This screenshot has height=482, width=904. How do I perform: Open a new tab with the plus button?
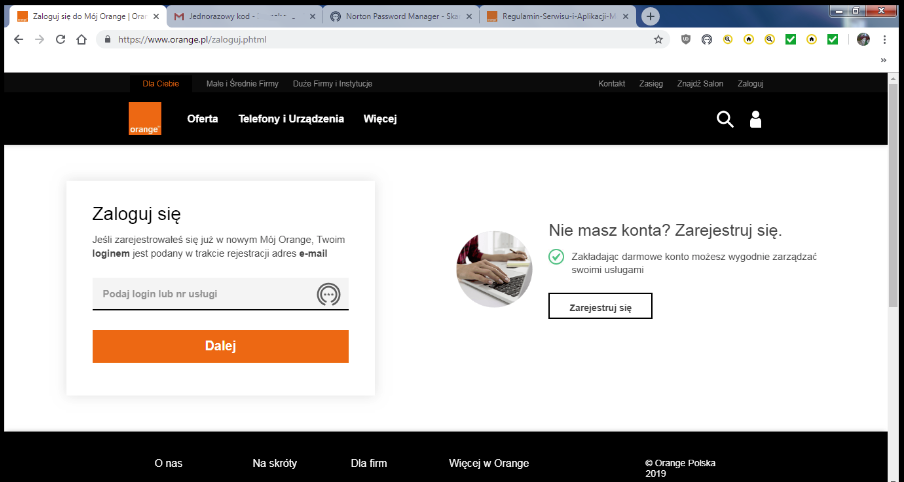click(x=650, y=17)
